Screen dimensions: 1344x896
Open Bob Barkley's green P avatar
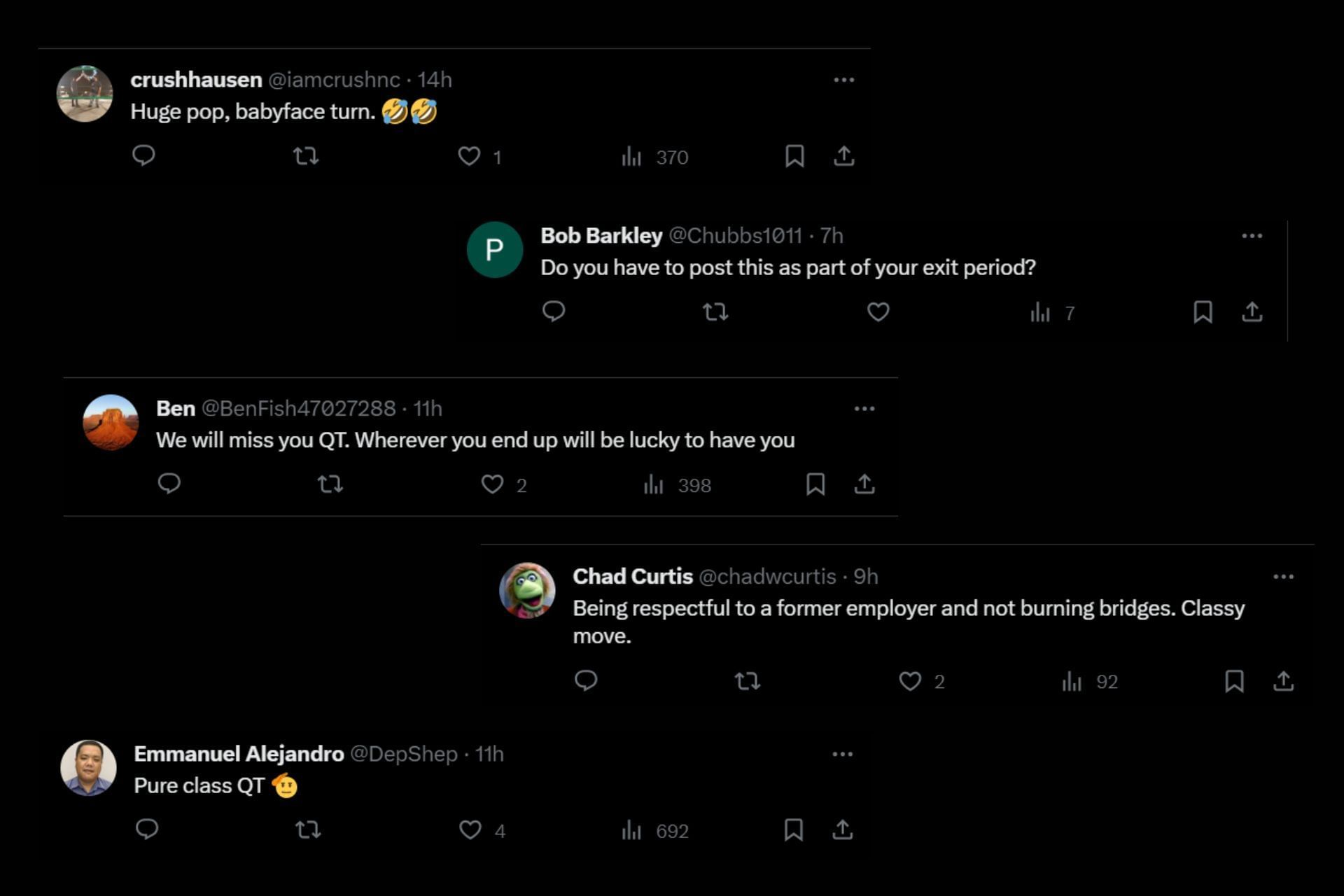(494, 250)
